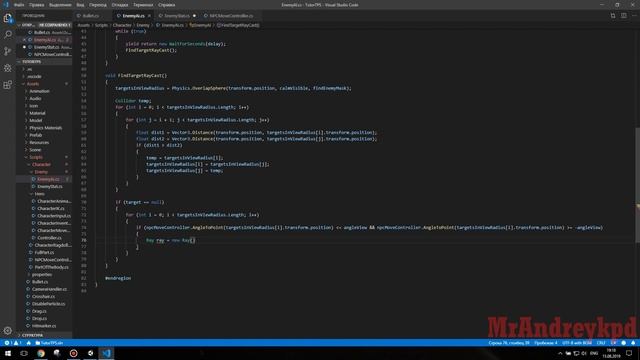Image resolution: width=640 pixels, height=360 pixels.
Task: Click FindTargetRayCast in the breadcrumb
Action: [x=238, y=25]
